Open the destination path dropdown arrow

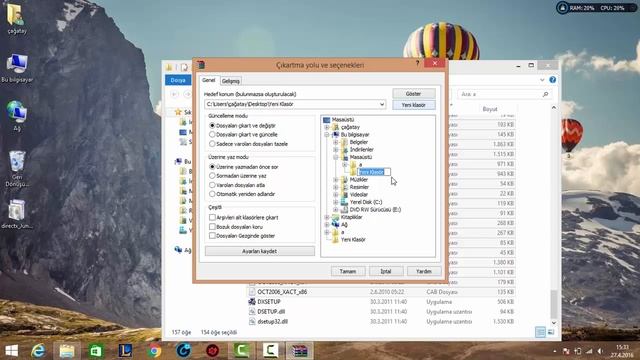click(x=382, y=104)
